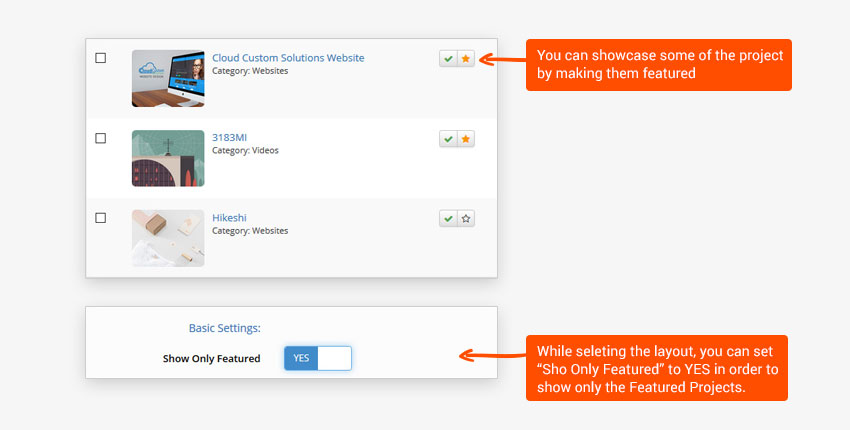This screenshot has width=850, height=430.
Task: Click the orange callout about making projects featured
Action: pyautogui.click(x=658, y=65)
